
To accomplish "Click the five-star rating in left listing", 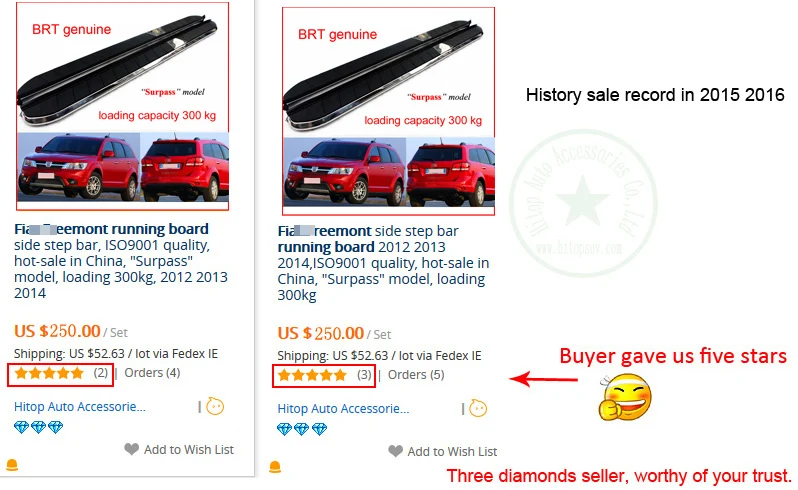I will pos(49,373).
